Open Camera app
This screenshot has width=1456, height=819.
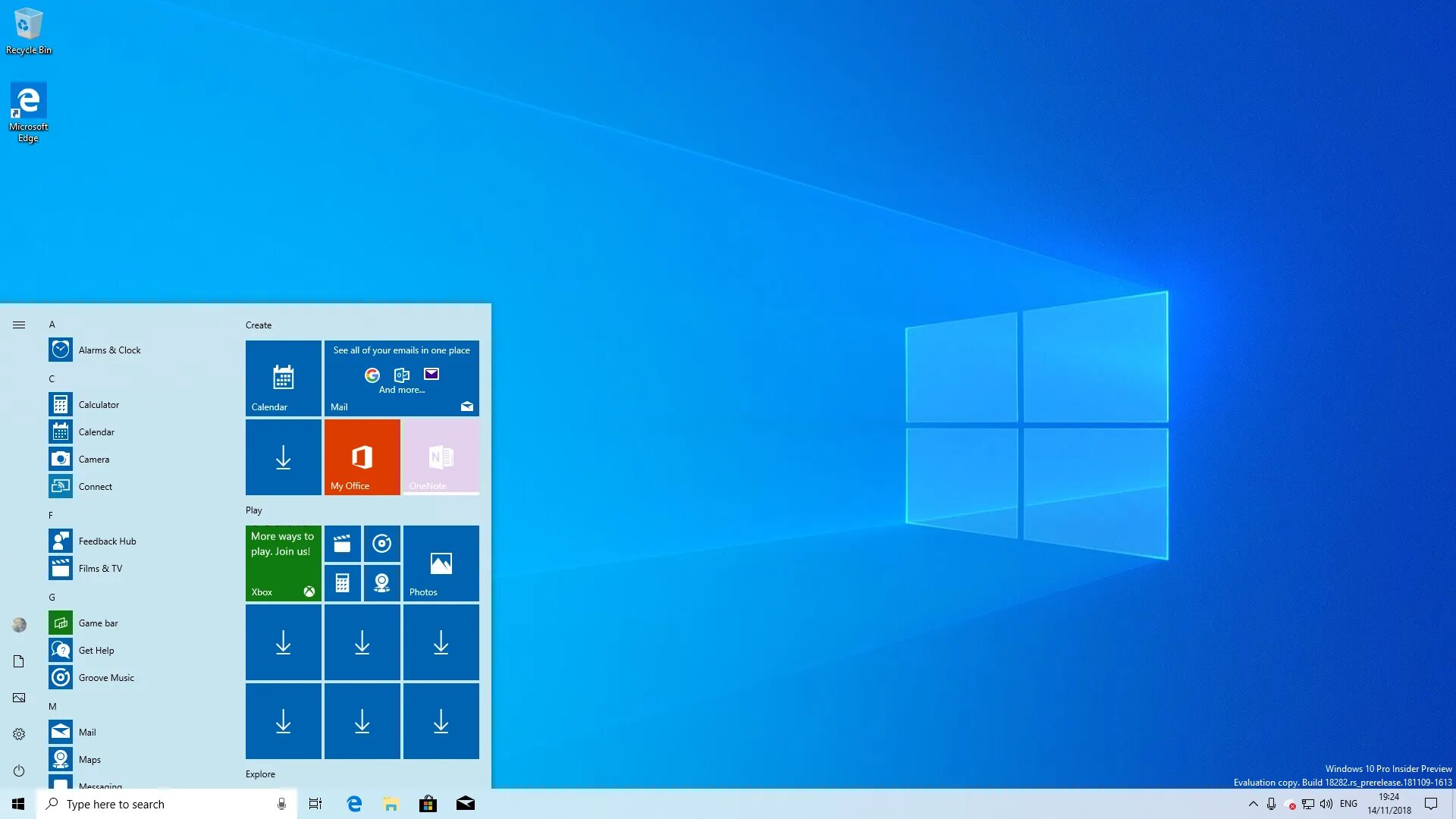[x=93, y=458]
